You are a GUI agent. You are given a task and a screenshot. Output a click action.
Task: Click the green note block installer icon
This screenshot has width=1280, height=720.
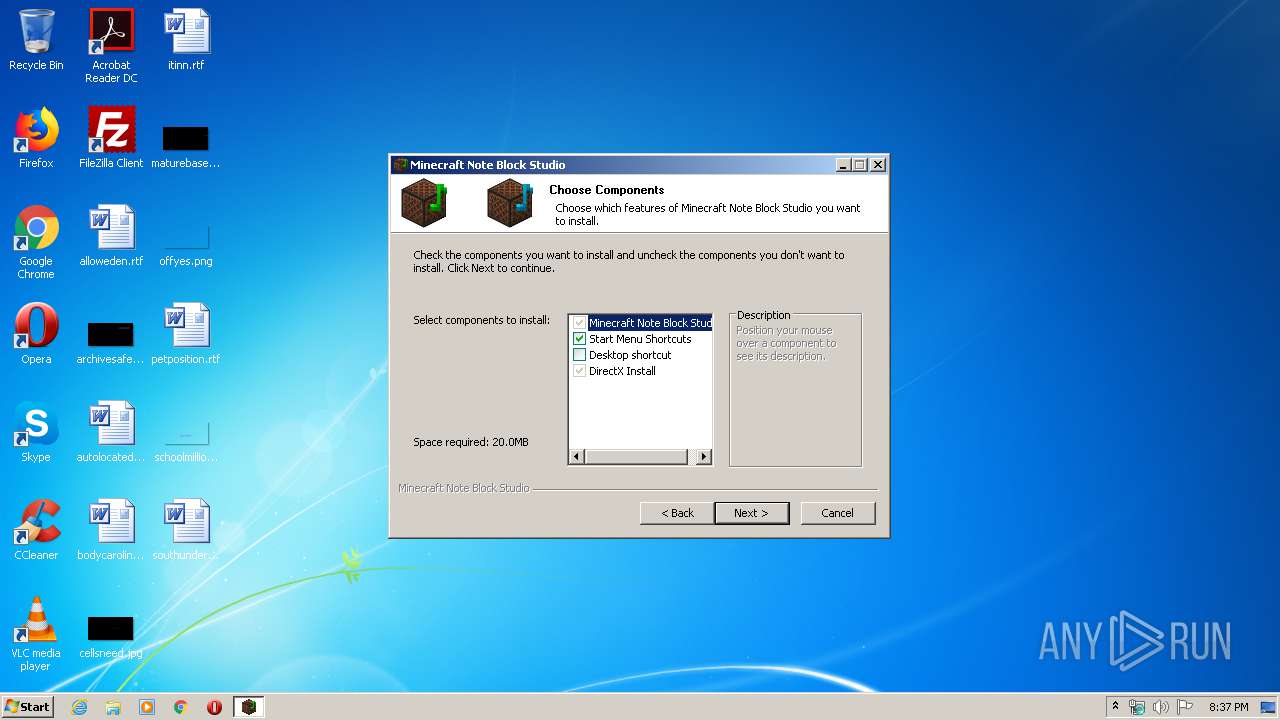click(x=424, y=202)
